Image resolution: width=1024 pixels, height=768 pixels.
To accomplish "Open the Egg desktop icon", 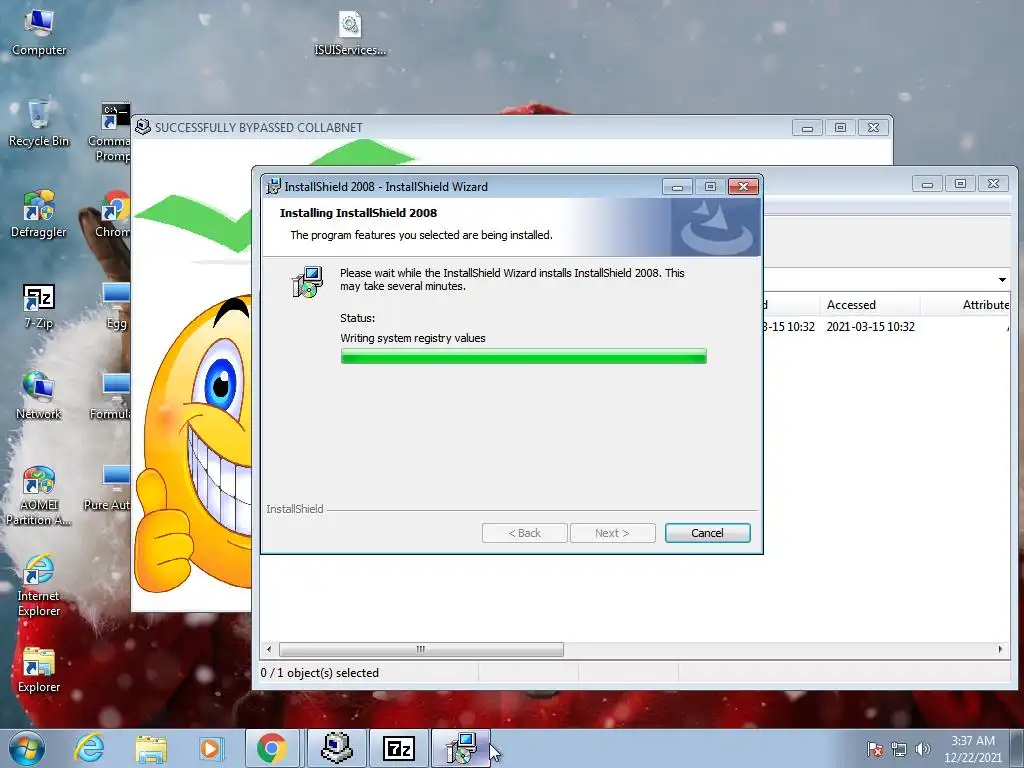I will click(116, 306).
